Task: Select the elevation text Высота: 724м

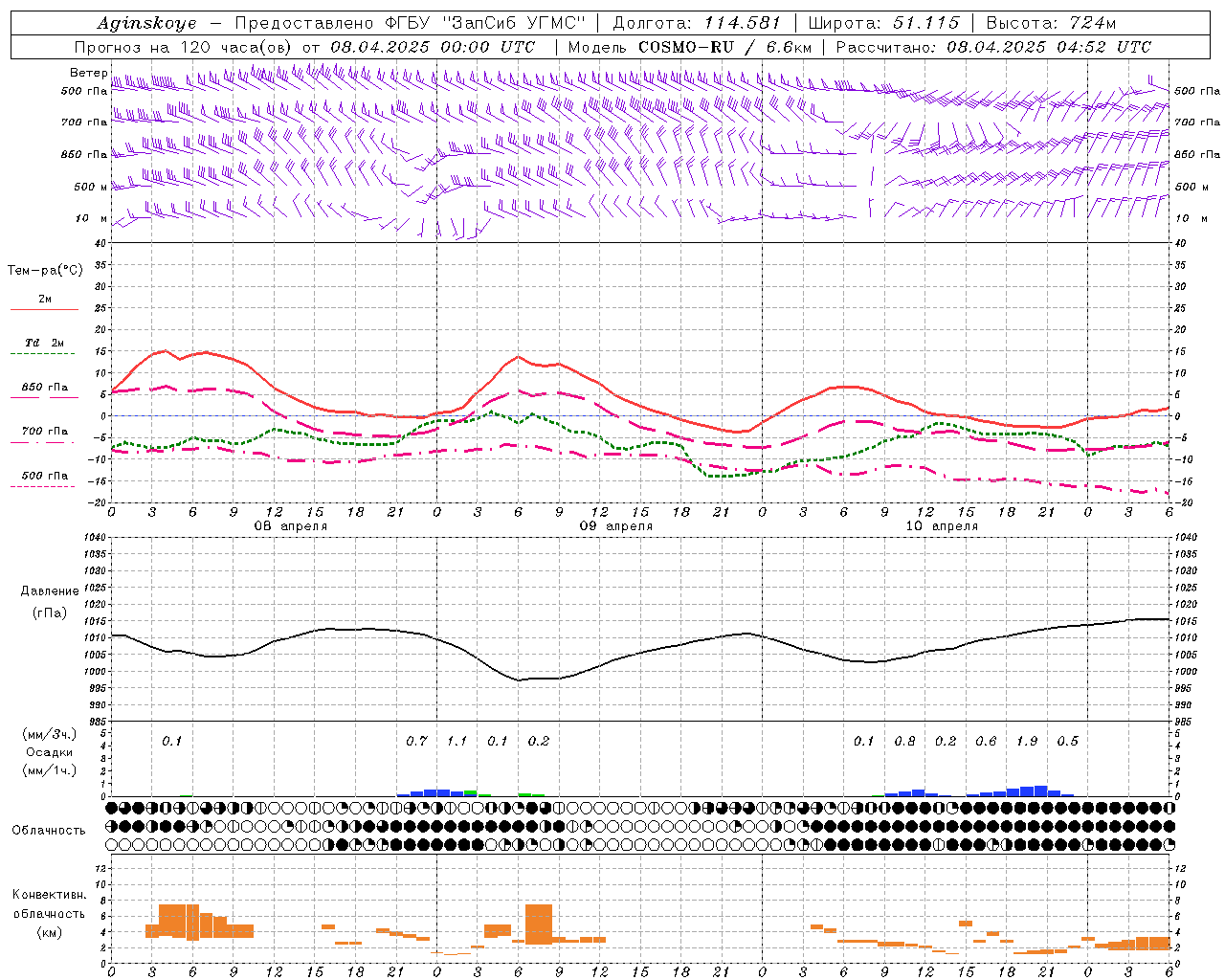Action: coord(1051,23)
